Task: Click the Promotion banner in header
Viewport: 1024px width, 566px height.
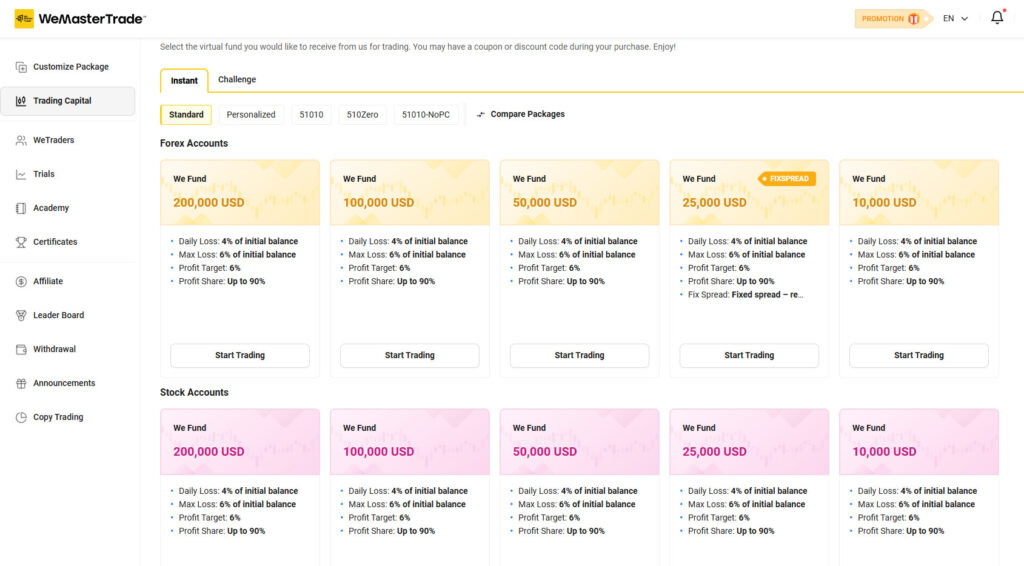Action: tap(891, 19)
